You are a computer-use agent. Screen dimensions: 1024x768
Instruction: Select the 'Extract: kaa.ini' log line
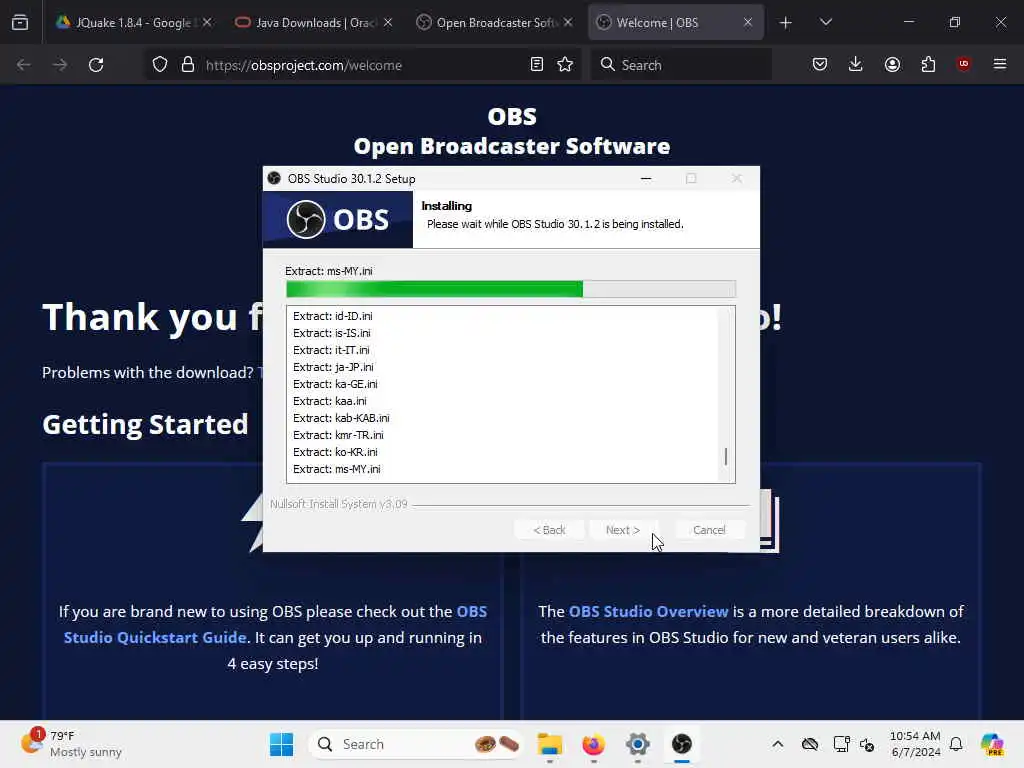[x=330, y=401]
